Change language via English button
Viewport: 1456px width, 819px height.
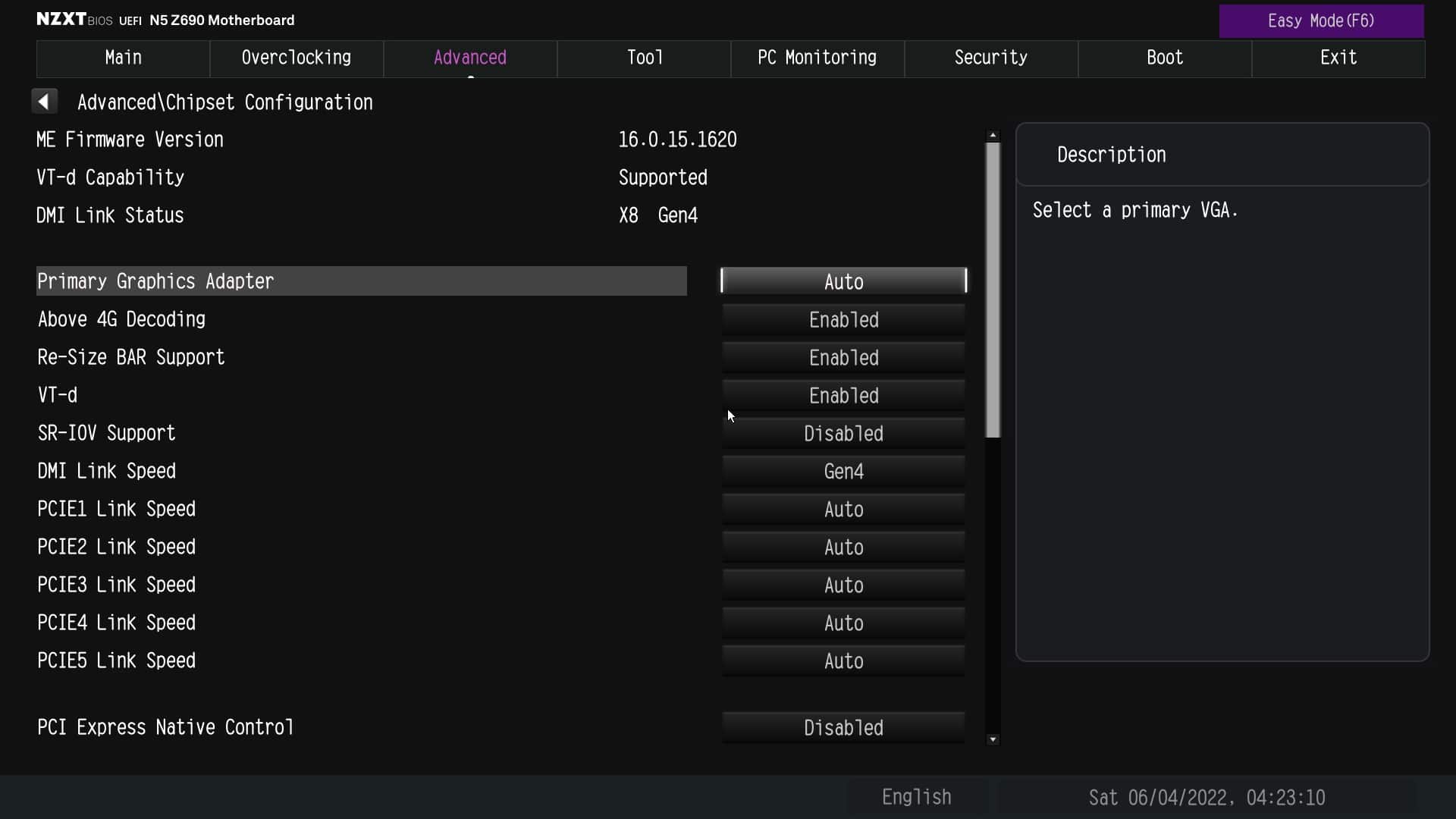pos(917,797)
